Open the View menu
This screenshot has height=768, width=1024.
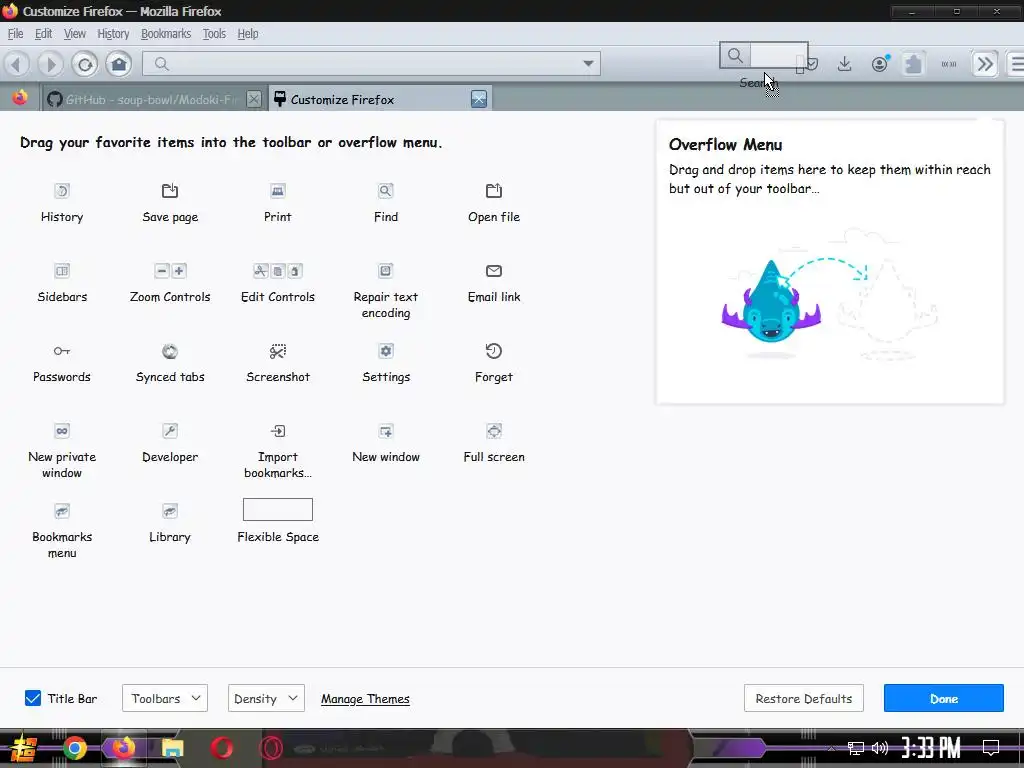click(x=74, y=34)
